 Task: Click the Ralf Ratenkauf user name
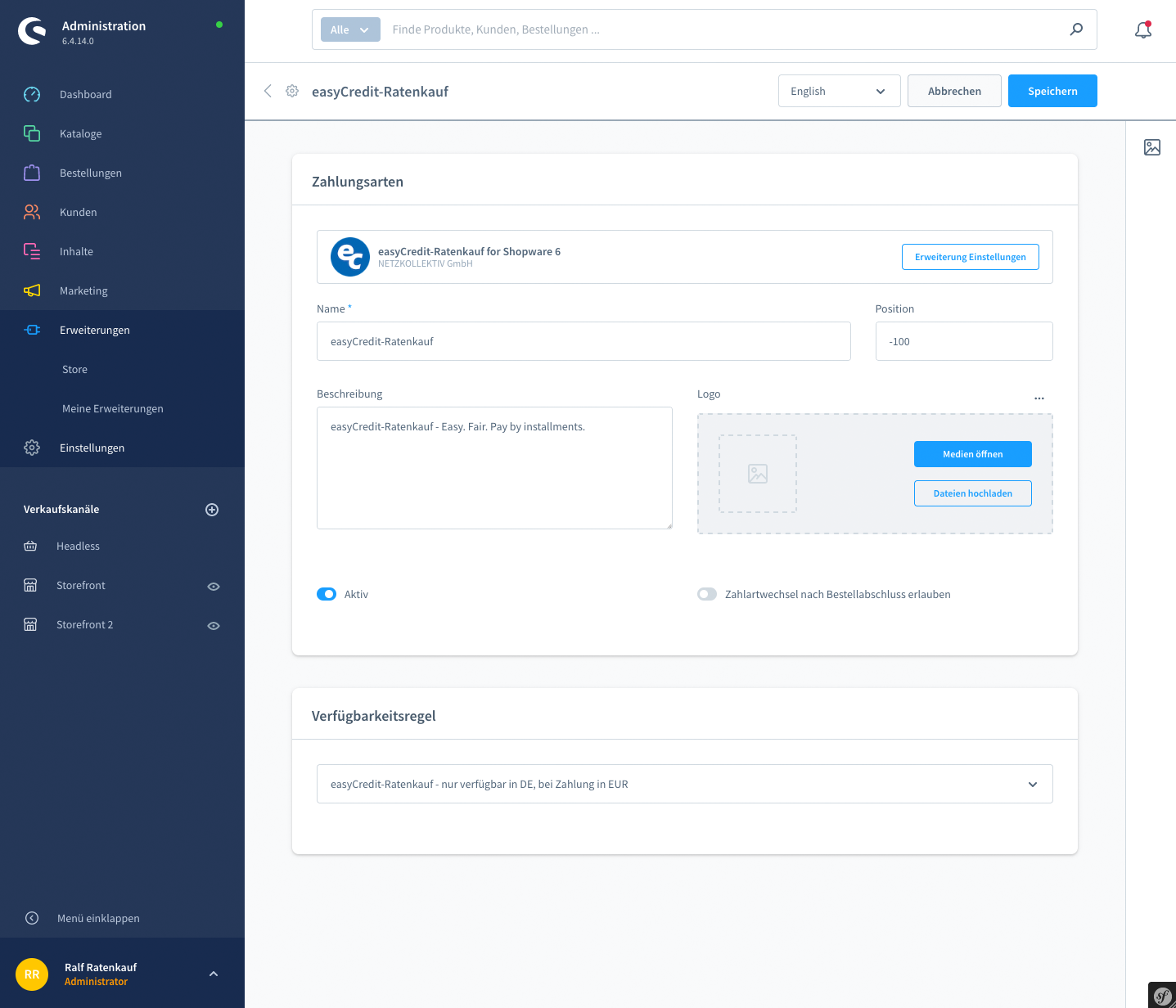coord(101,967)
